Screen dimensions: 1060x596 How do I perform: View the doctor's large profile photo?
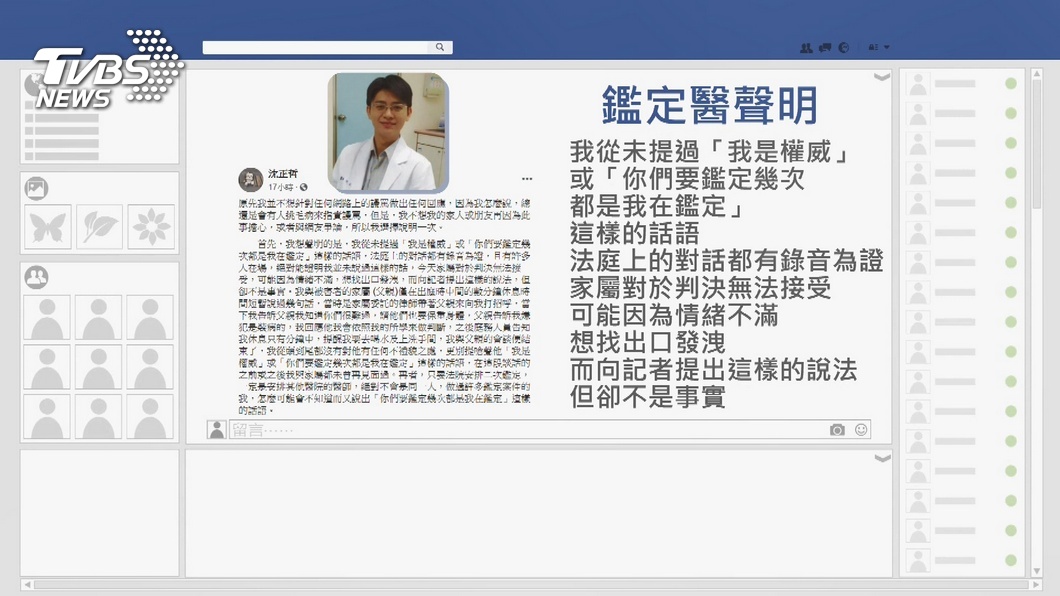[388, 133]
